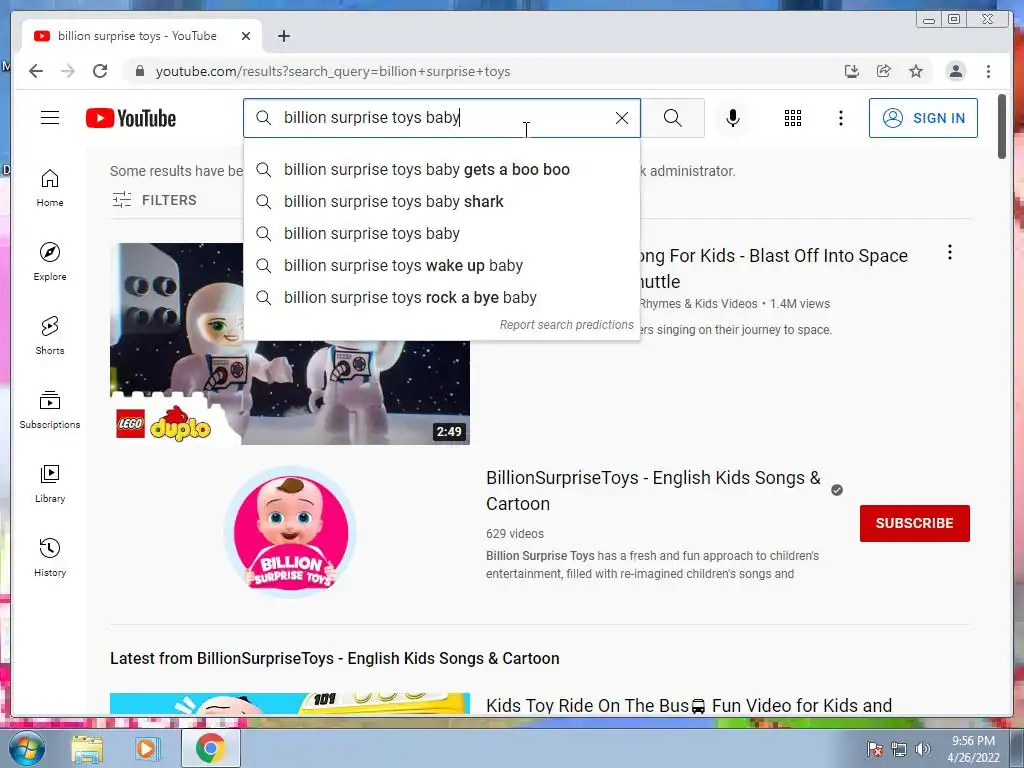1024x768 pixels.
Task: Choose the plain suggestion 'billion surprise toys baby'
Action: (441, 234)
